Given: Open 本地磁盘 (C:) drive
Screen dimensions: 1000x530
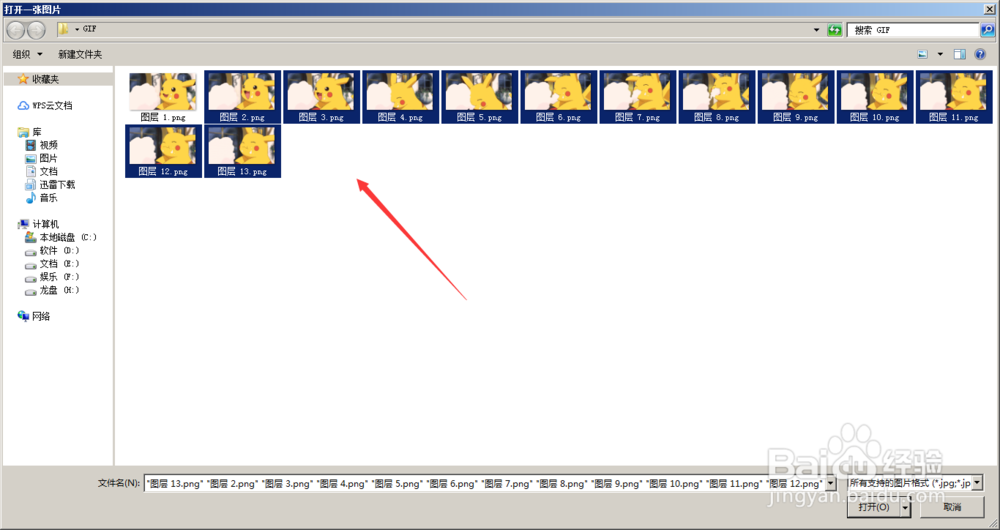Looking at the screenshot, I should click(61, 237).
